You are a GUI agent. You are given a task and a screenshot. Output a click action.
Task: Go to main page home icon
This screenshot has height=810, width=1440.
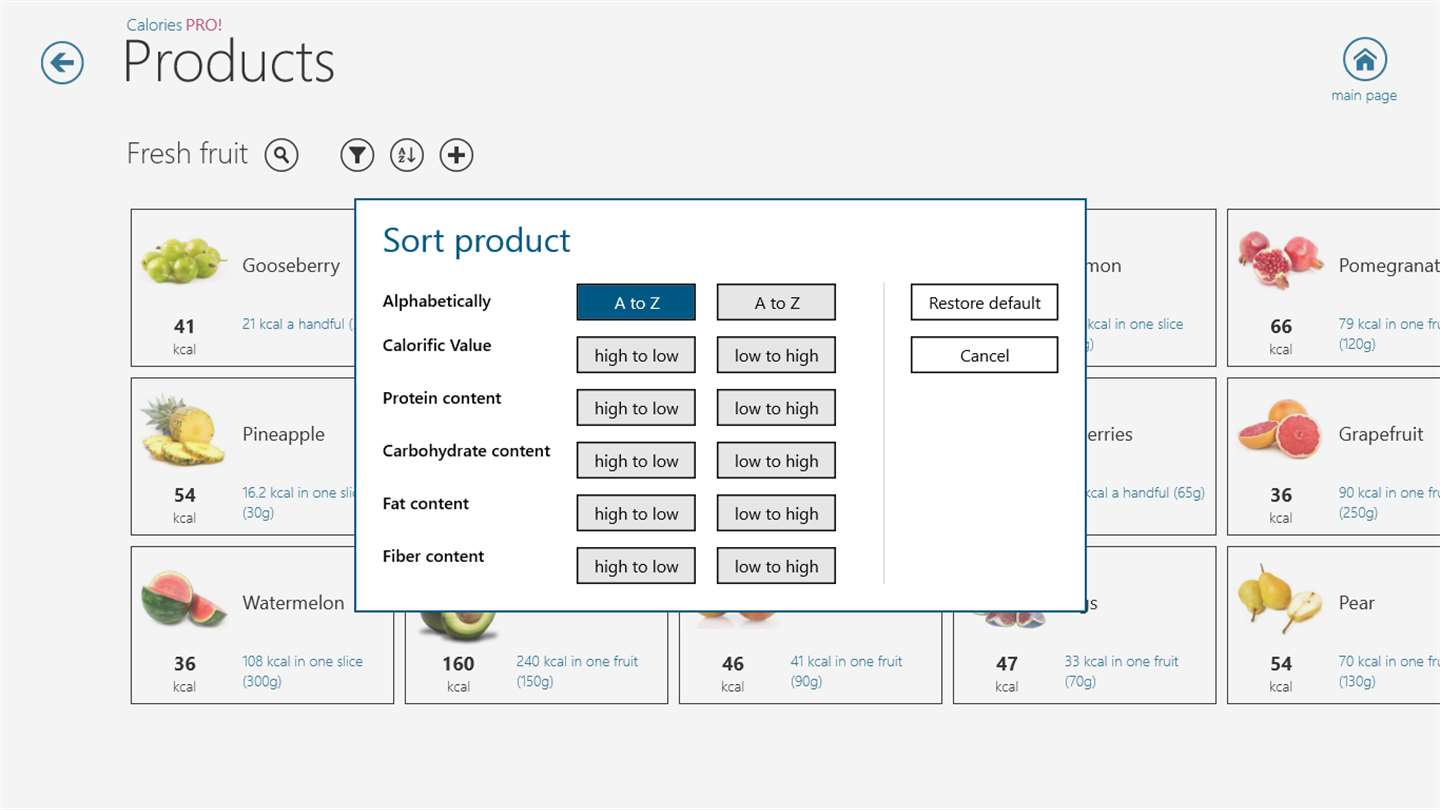[1364, 60]
